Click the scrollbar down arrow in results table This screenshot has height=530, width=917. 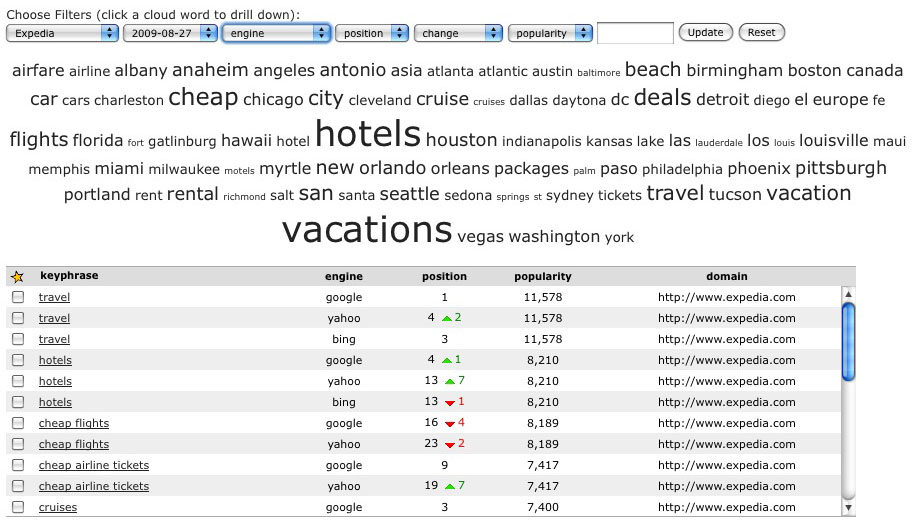[848, 508]
